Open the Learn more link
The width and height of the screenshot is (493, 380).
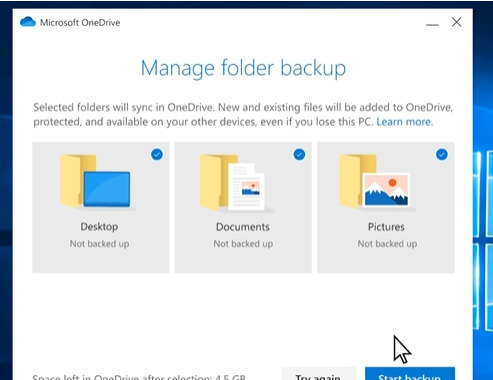404,122
